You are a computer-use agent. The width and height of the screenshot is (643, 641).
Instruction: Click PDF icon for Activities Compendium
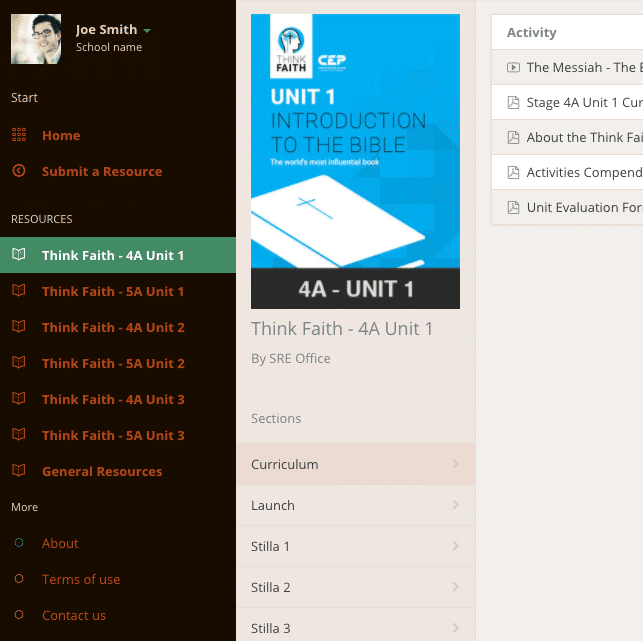513,172
